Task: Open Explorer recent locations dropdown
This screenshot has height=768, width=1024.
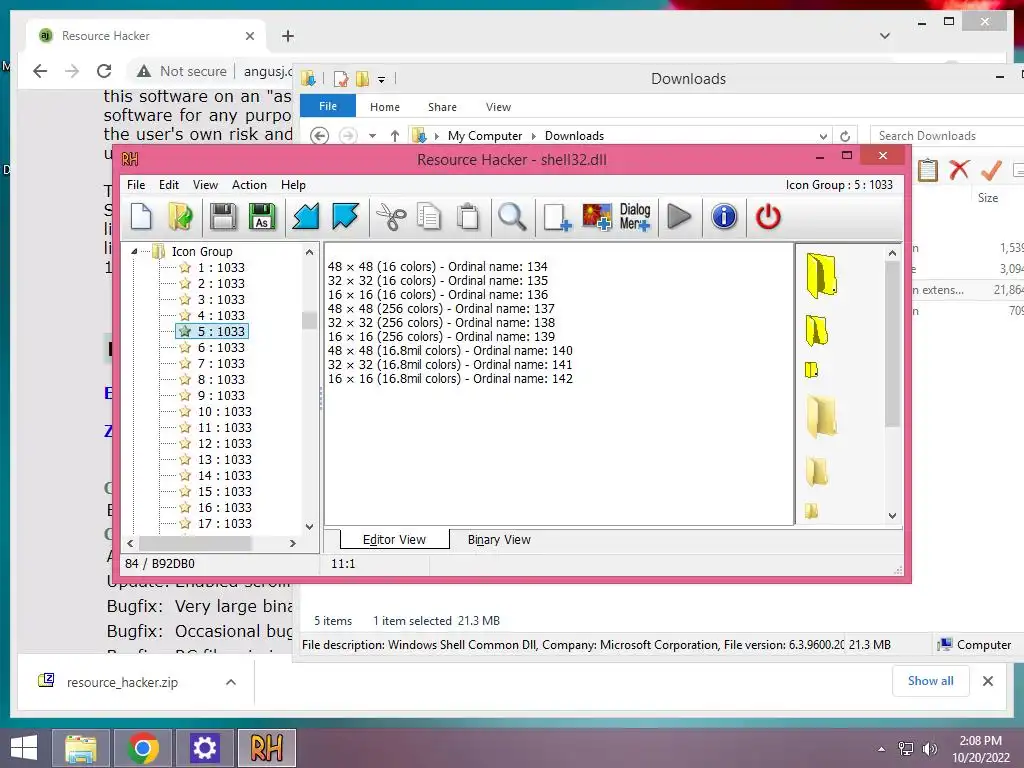Action: click(x=372, y=136)
